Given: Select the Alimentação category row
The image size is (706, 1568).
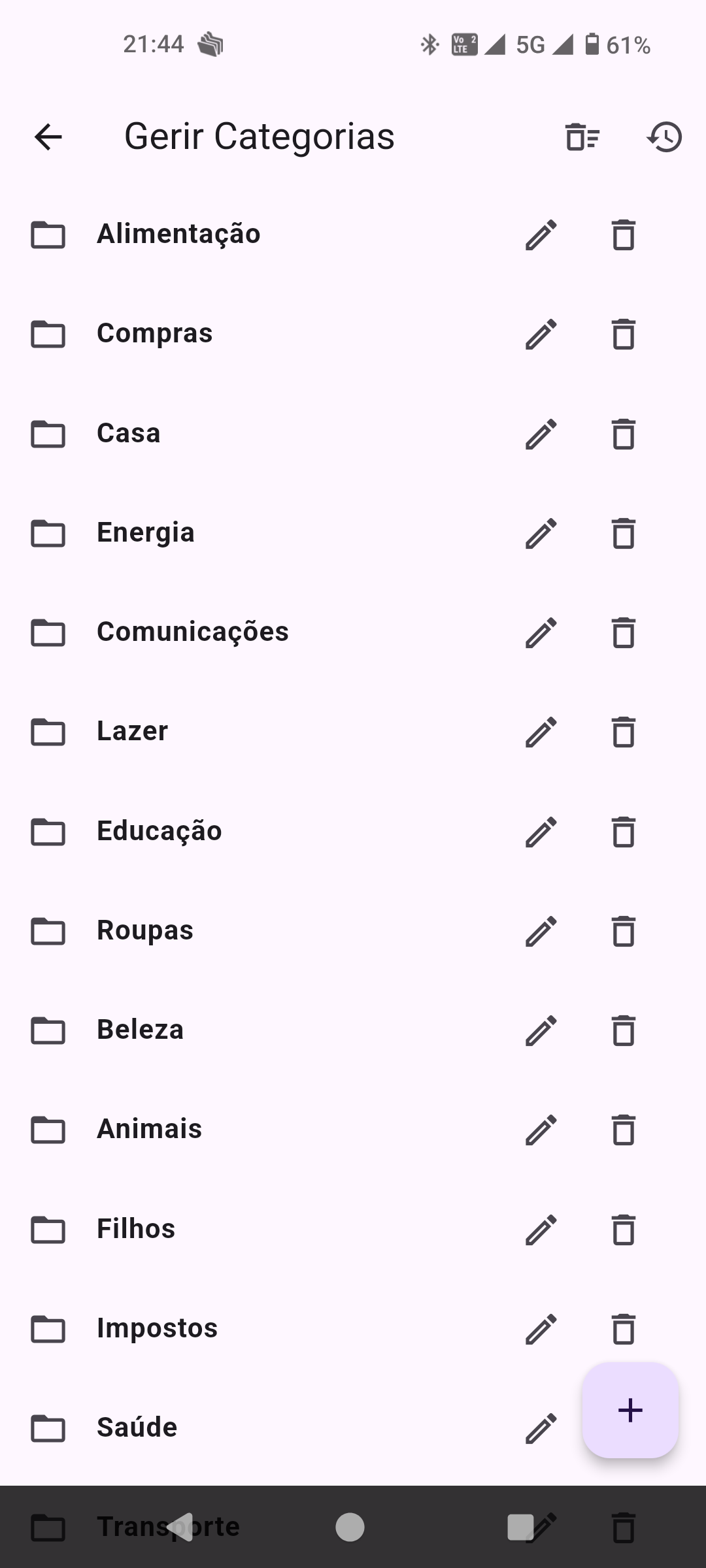Looking at the screenshot, I should [261, 235].
